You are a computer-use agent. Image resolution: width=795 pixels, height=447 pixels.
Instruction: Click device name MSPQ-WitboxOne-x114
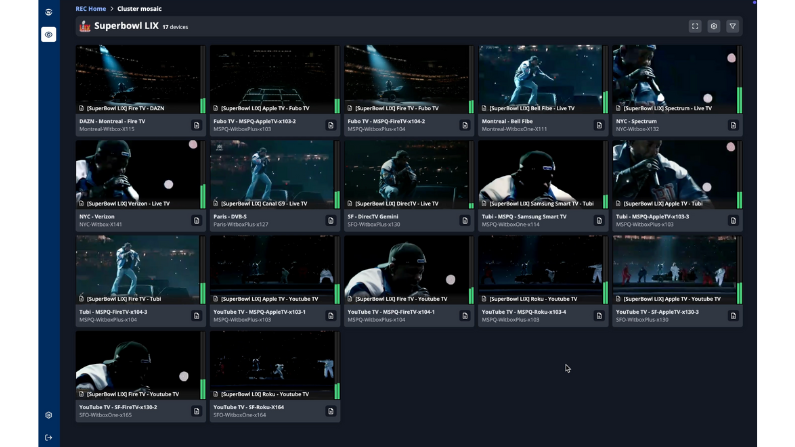pyautogui.click(x=511, y=225)
